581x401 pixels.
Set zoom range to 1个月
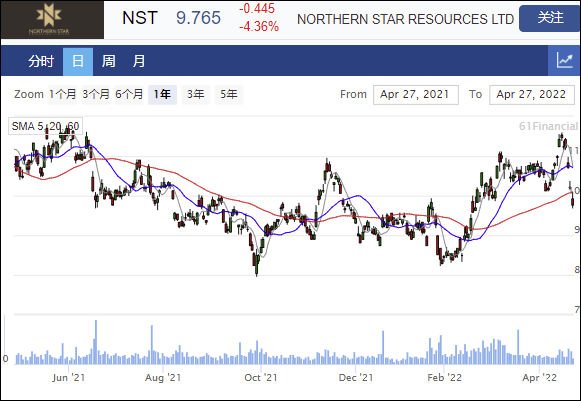(x=63, y=94)
